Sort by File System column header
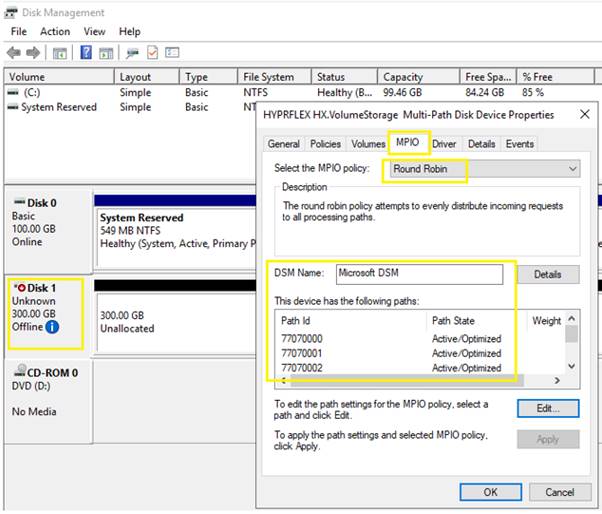 [274, 77]
